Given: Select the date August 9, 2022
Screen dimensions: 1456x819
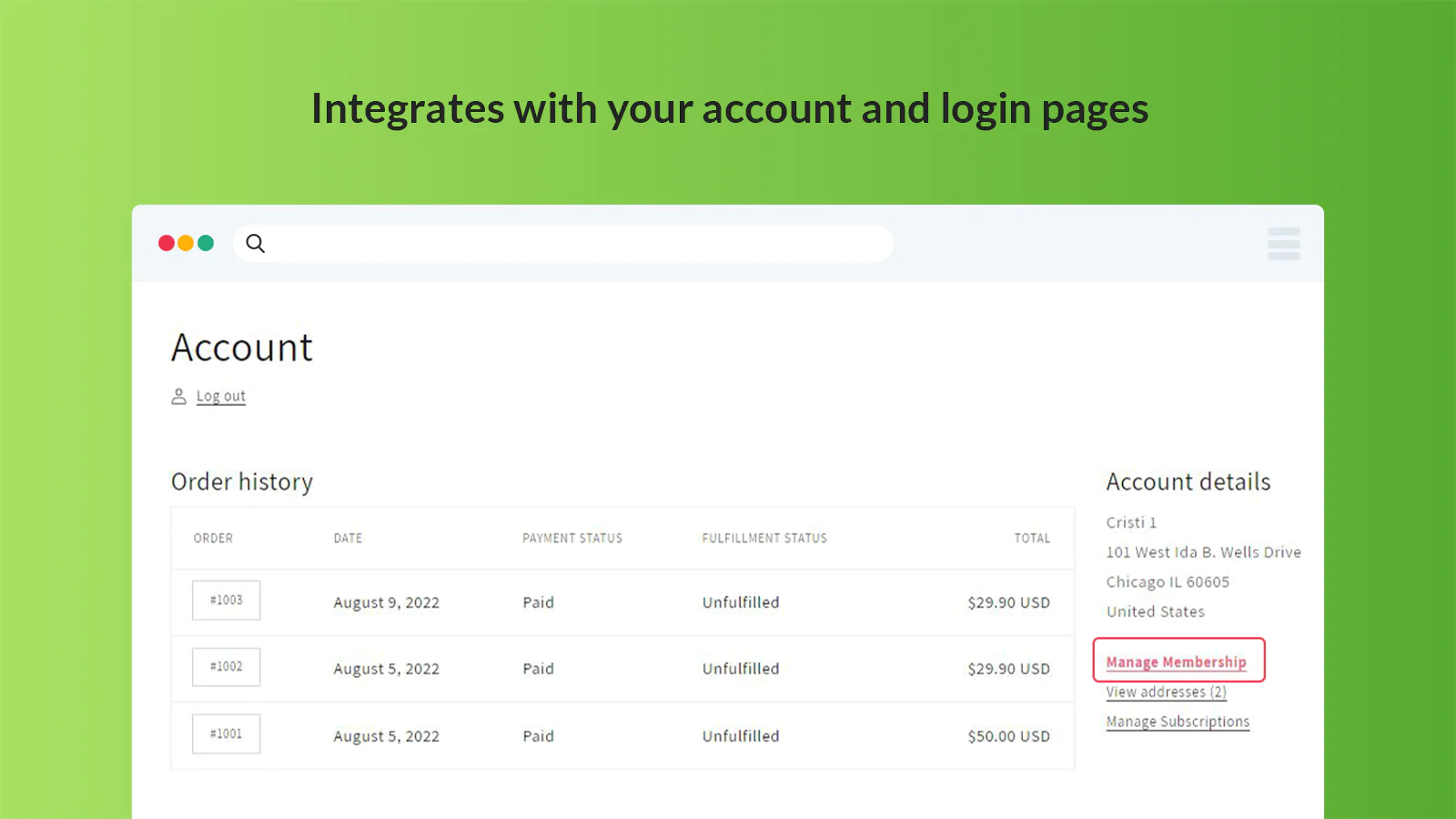Looking at the screenshot, I should (386, 603).
